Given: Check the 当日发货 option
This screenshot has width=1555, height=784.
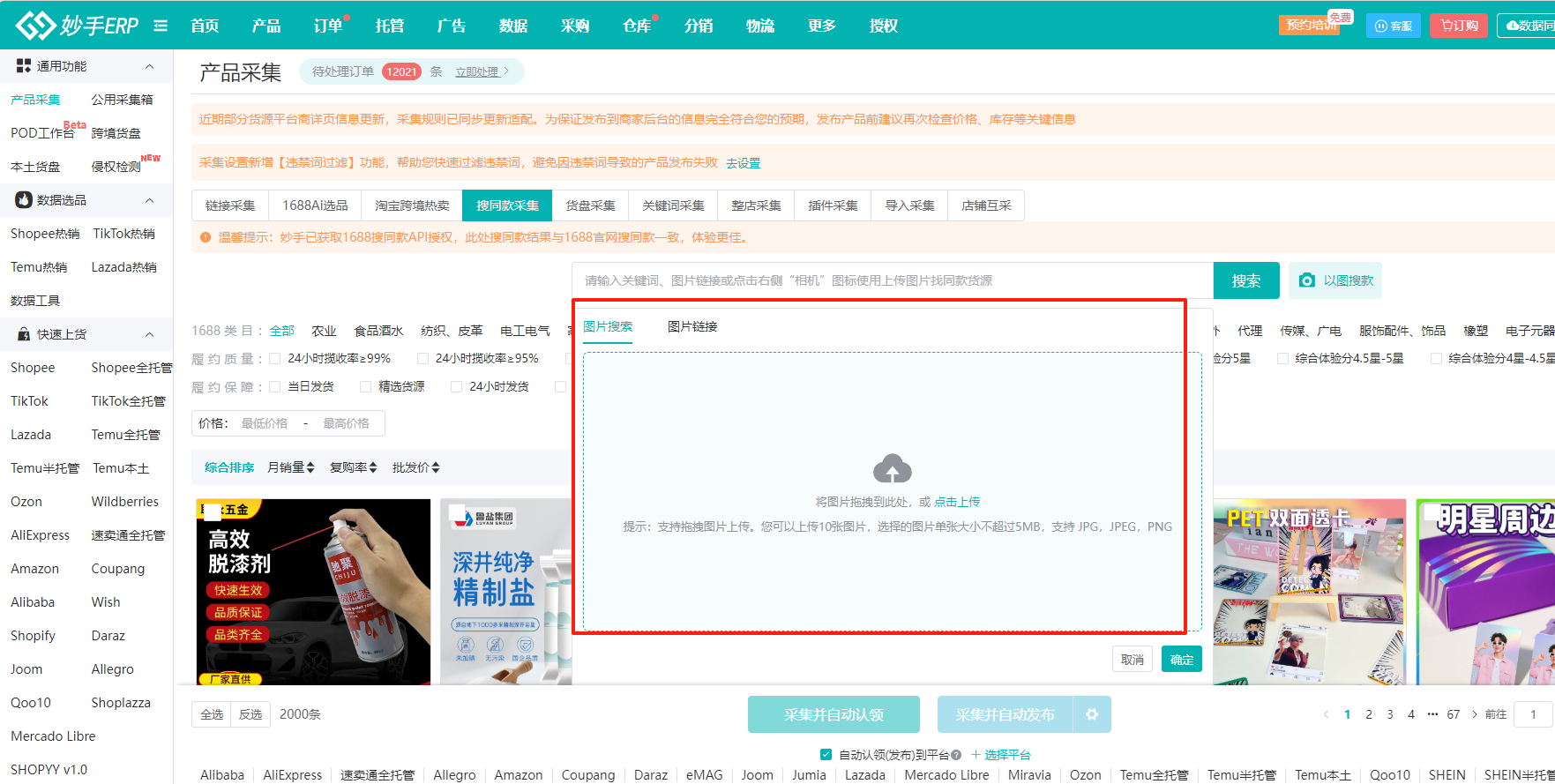Looking at the screenshot, I should click(275, 386).
